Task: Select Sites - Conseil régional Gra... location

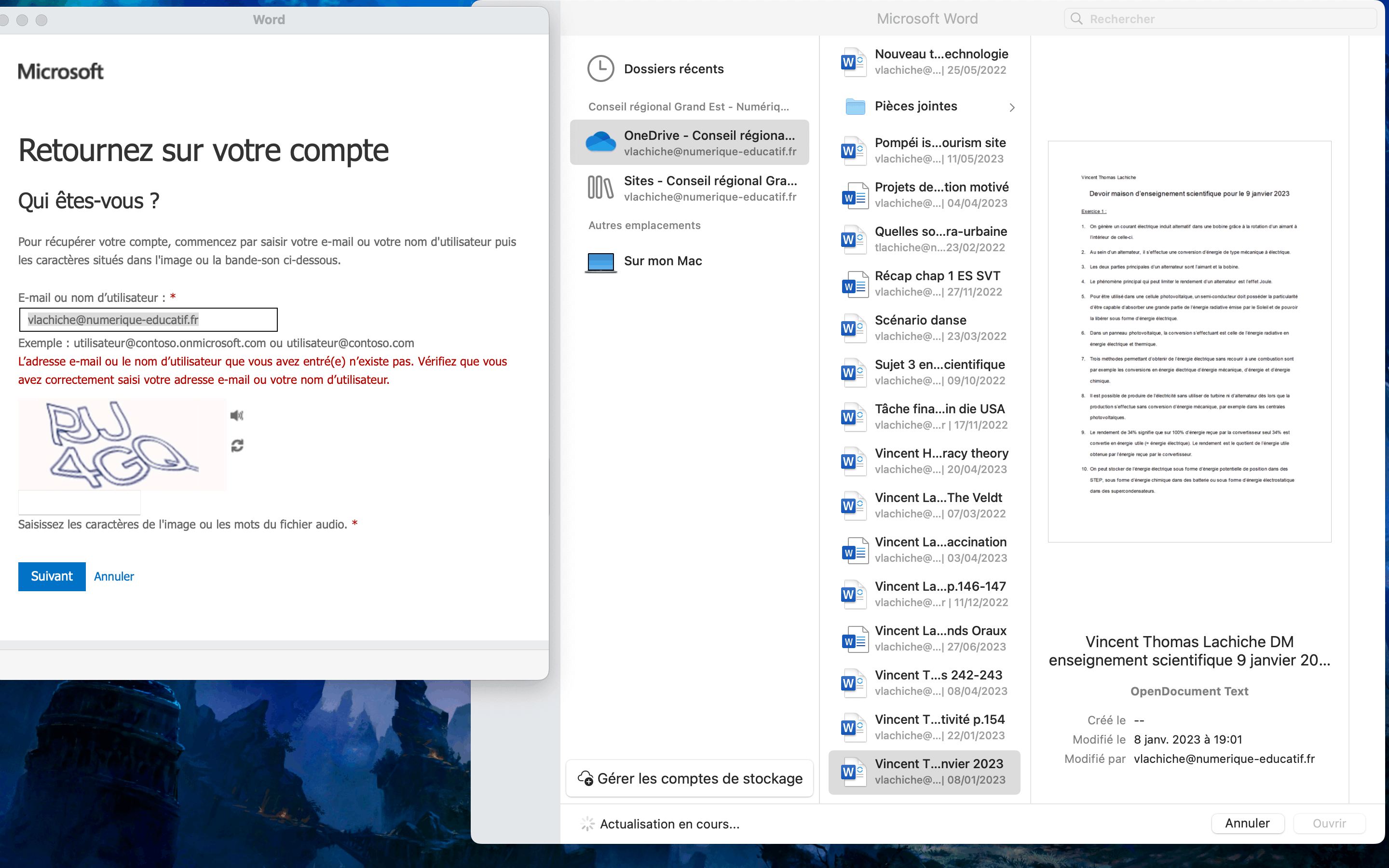Action: (x=689, y=188)
